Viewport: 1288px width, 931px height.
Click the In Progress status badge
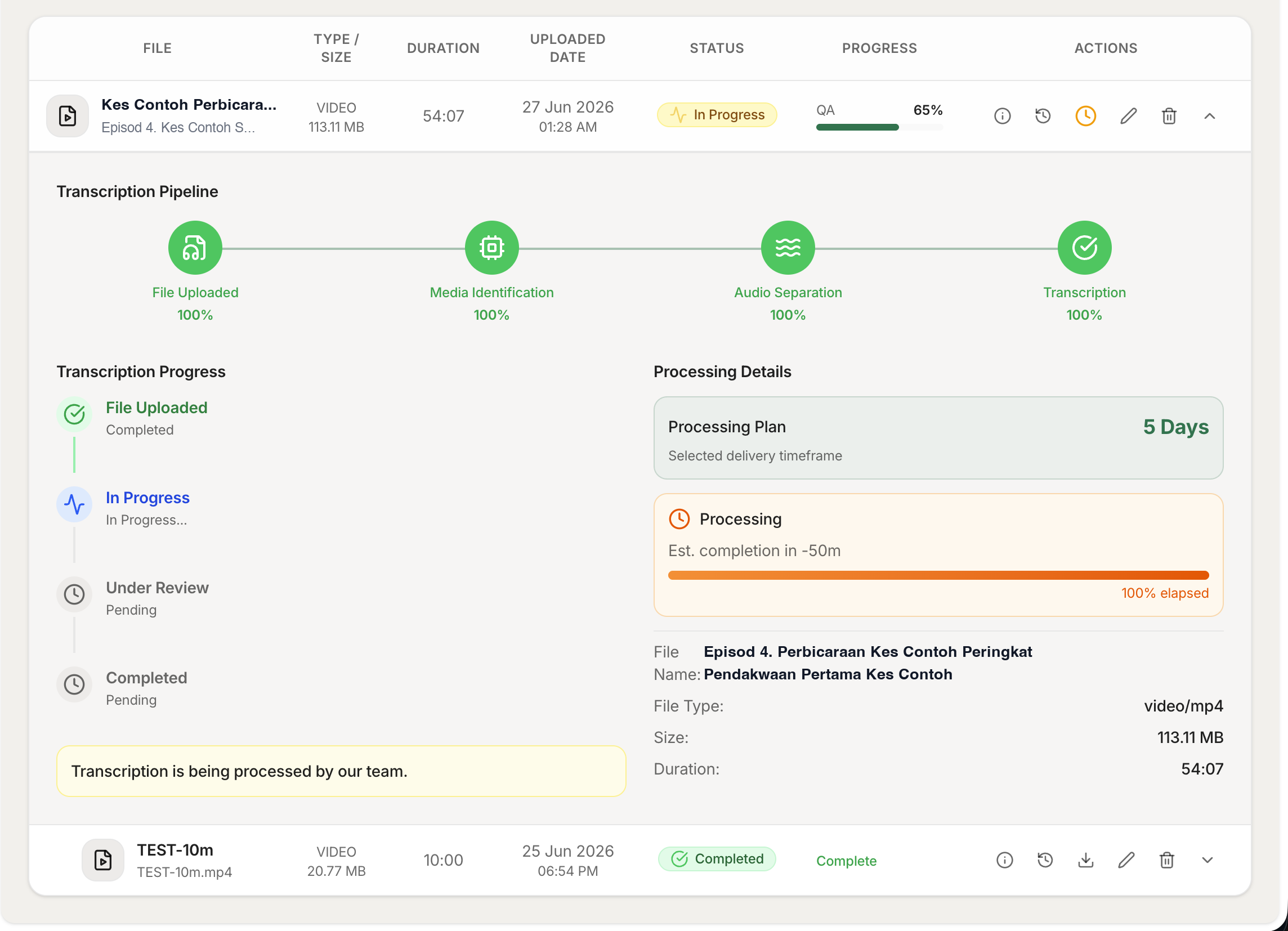(717, 115)
